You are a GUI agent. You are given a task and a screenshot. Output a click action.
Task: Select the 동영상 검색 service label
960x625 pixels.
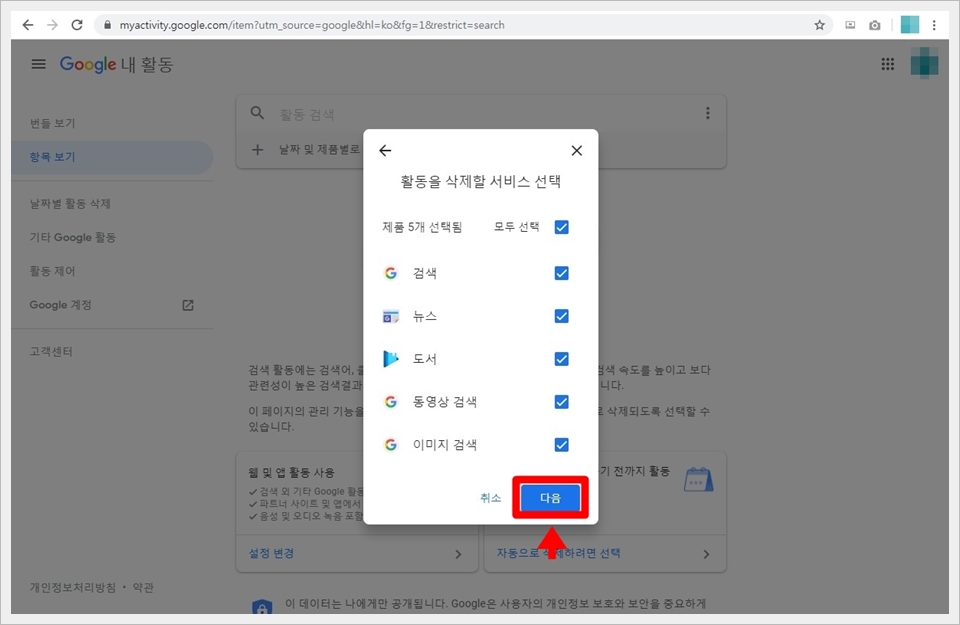(444, 402)
